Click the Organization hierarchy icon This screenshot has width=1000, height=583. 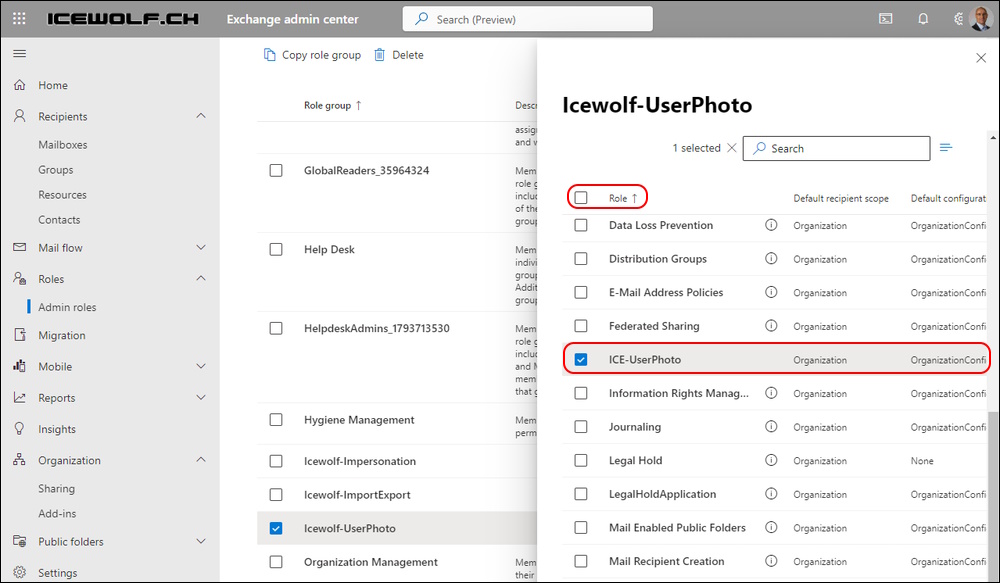(20, 460)
